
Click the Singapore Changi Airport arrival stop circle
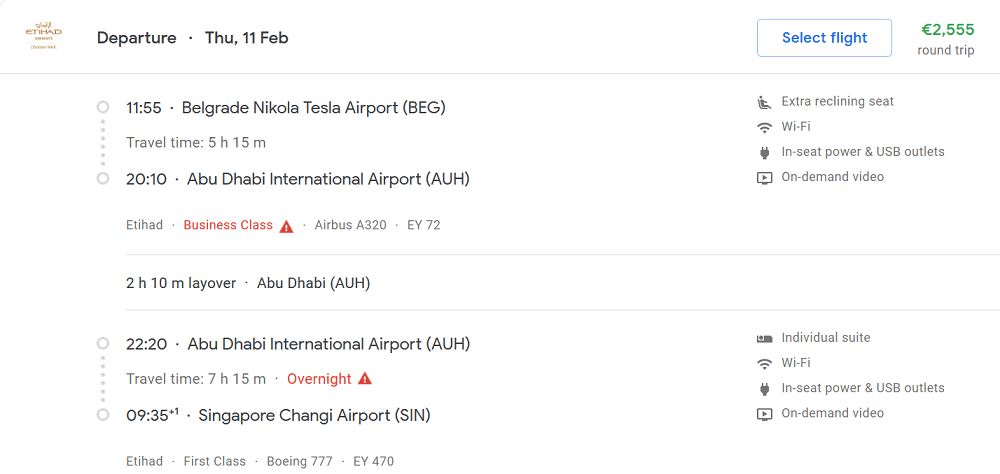click(103, 415)
